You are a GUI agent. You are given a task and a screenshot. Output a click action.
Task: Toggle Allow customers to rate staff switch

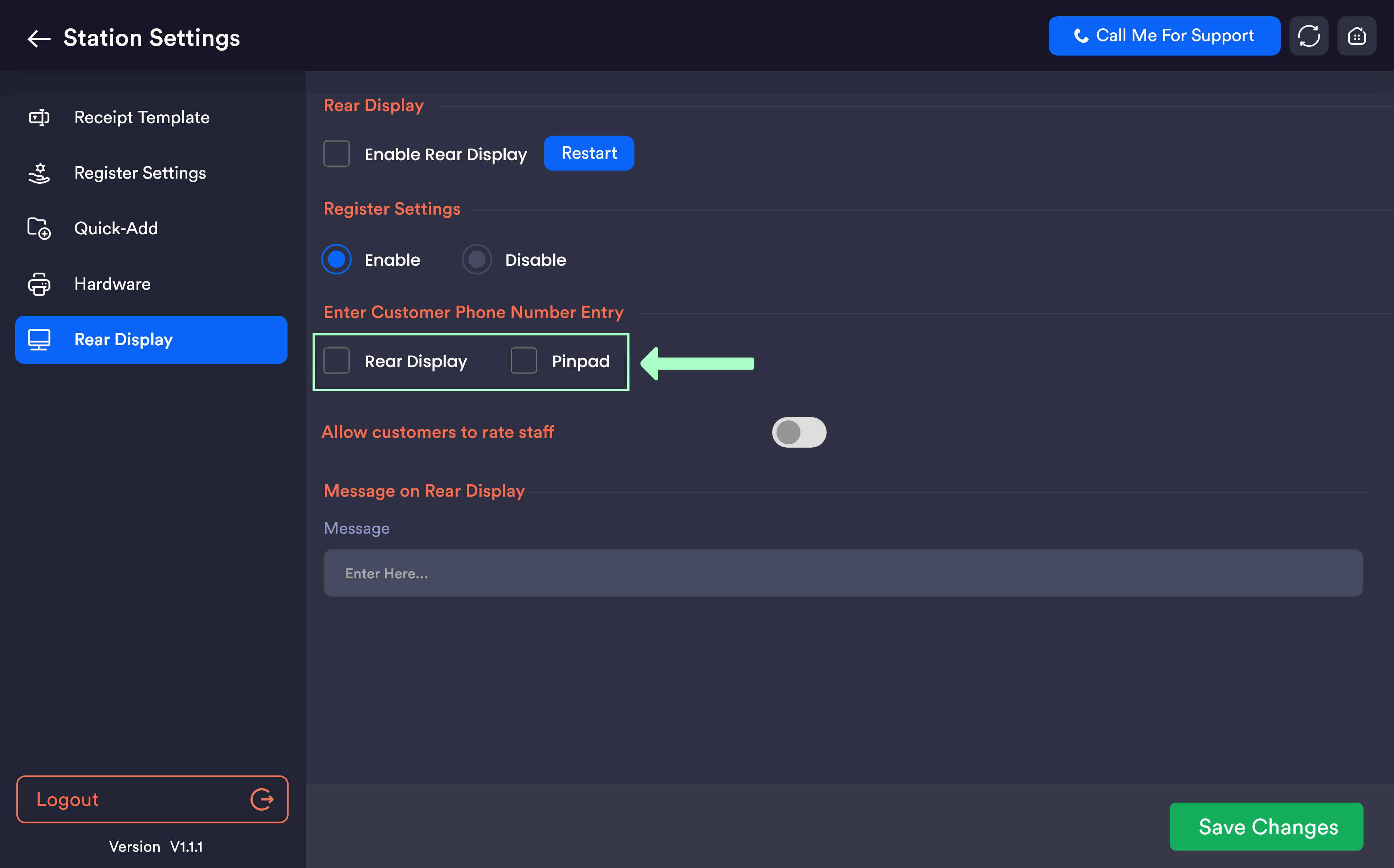[x=798, y=432]
